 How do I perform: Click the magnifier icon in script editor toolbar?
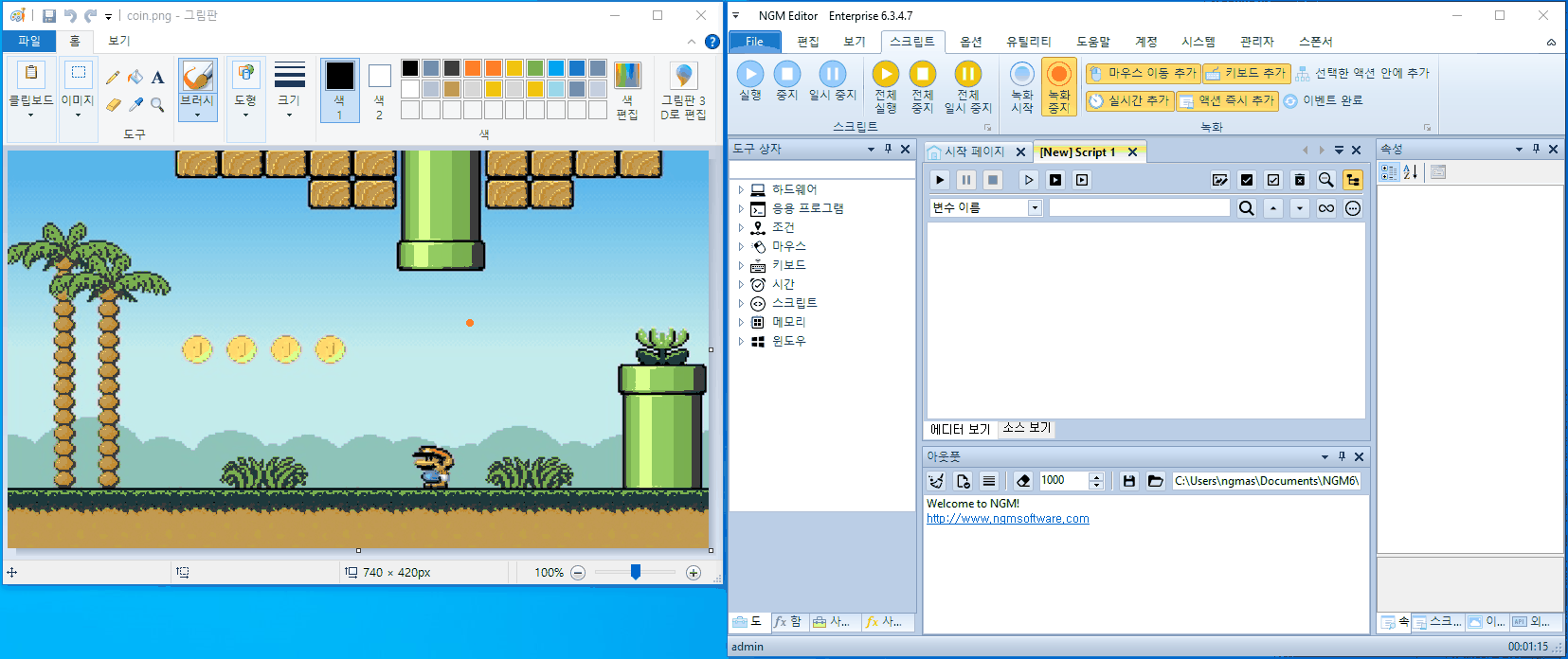coord(1326,180)
